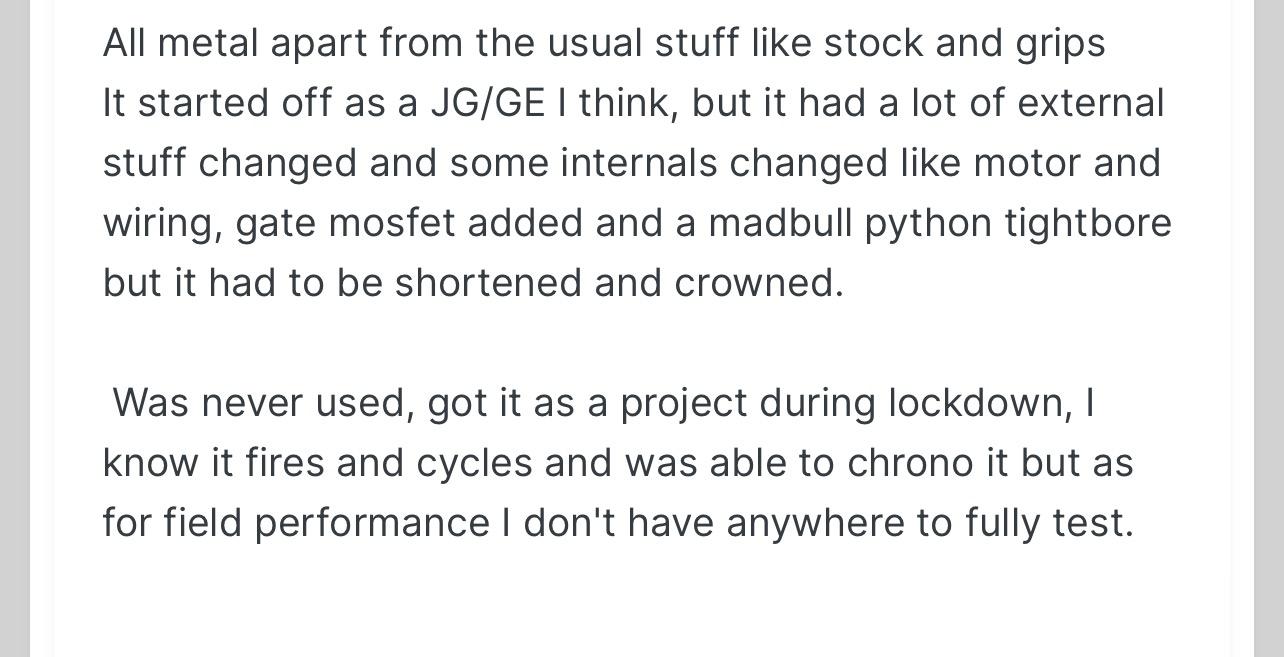This screenshot has width=1284, height=657.
Task: Click the word "crowned" ending first paragraph
Action: point(758,283)
